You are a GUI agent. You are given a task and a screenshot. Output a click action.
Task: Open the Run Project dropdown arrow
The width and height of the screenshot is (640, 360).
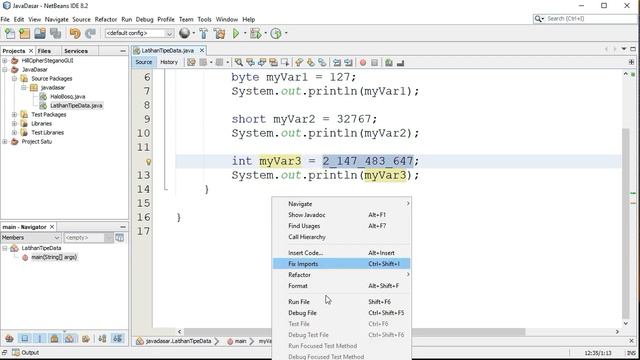[x=245, y=33]
